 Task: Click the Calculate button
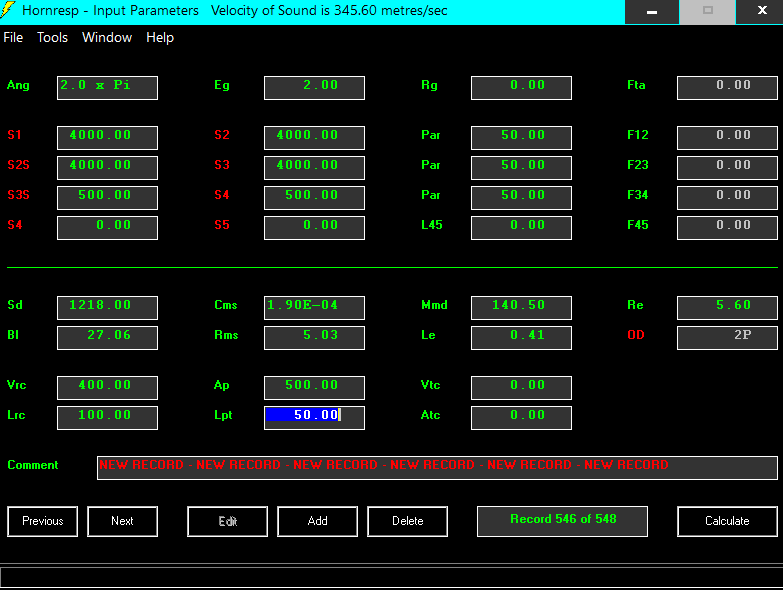[x=727, y=521]
